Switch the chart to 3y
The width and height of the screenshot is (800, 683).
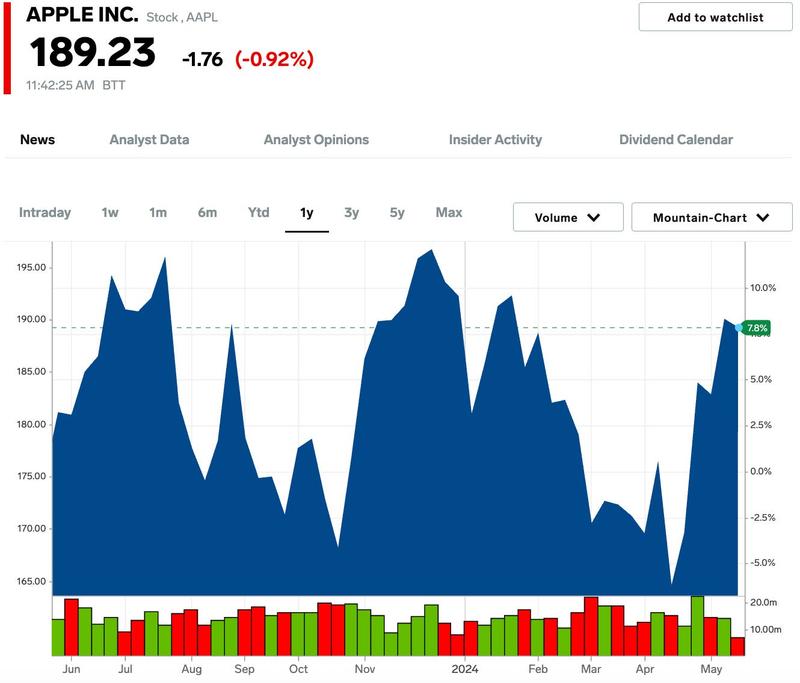[352, 212]
